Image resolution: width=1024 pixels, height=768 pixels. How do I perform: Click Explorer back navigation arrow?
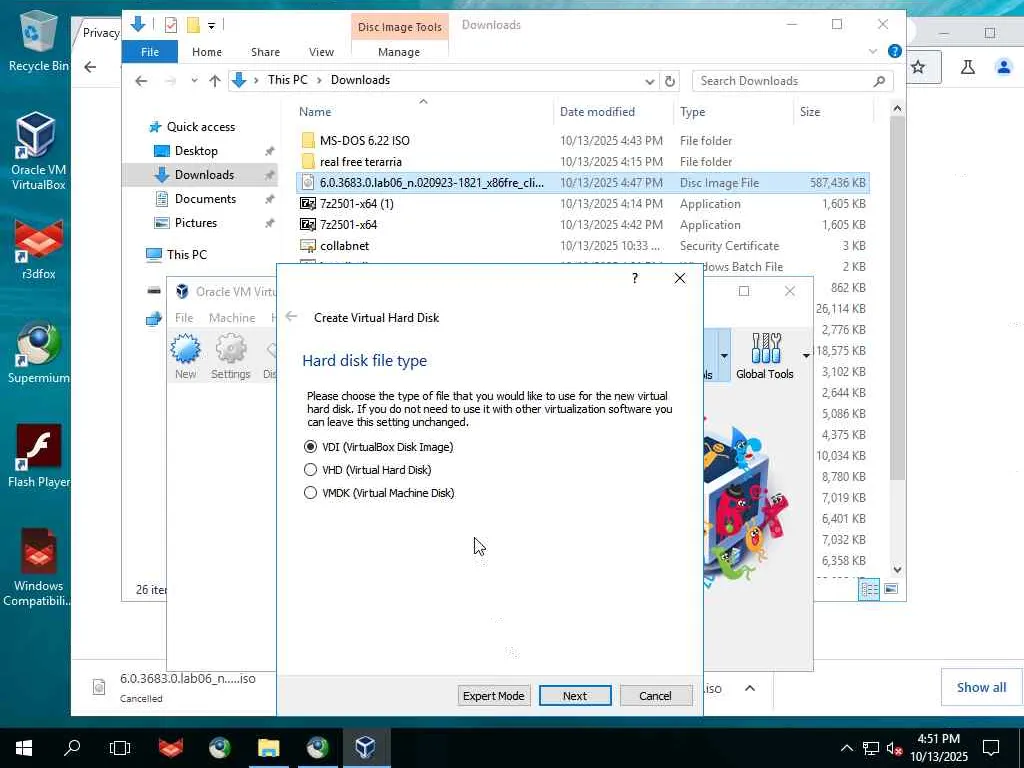pyautogui.click(x=141, y=81)
